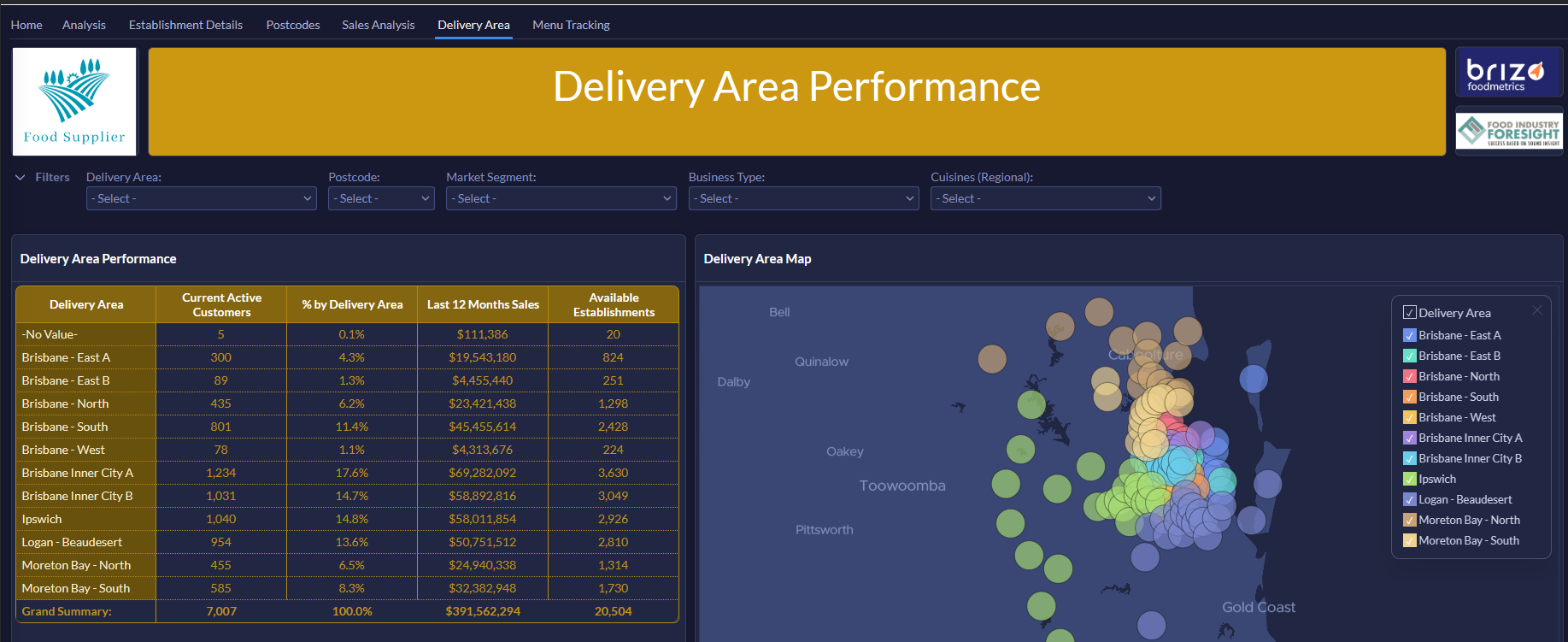The image size is (1568, 642).
Task: Switch to the Sales Analysis tab
Action: tap(379, 25)
